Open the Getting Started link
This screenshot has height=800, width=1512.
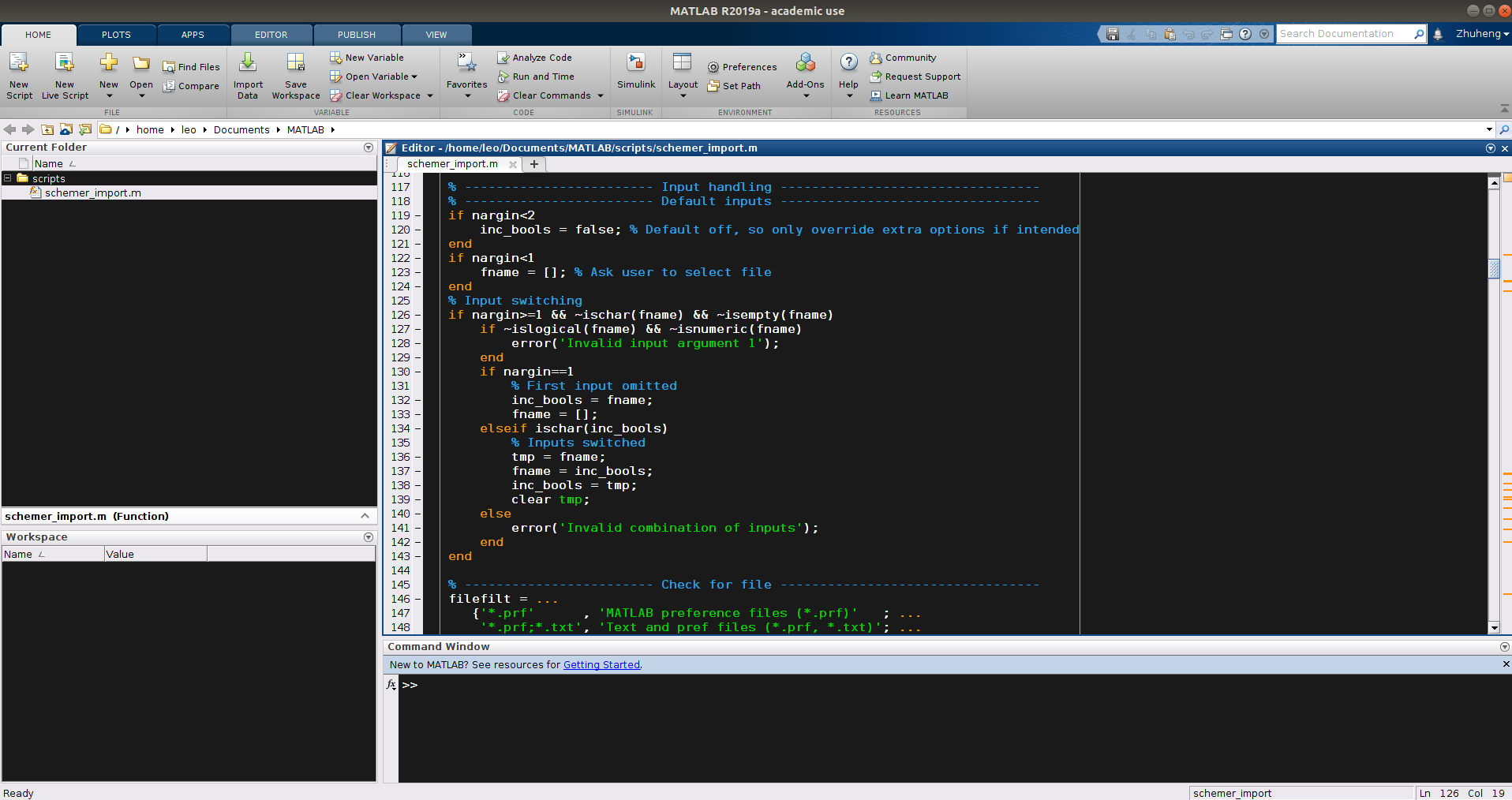[x=601, y=665]
